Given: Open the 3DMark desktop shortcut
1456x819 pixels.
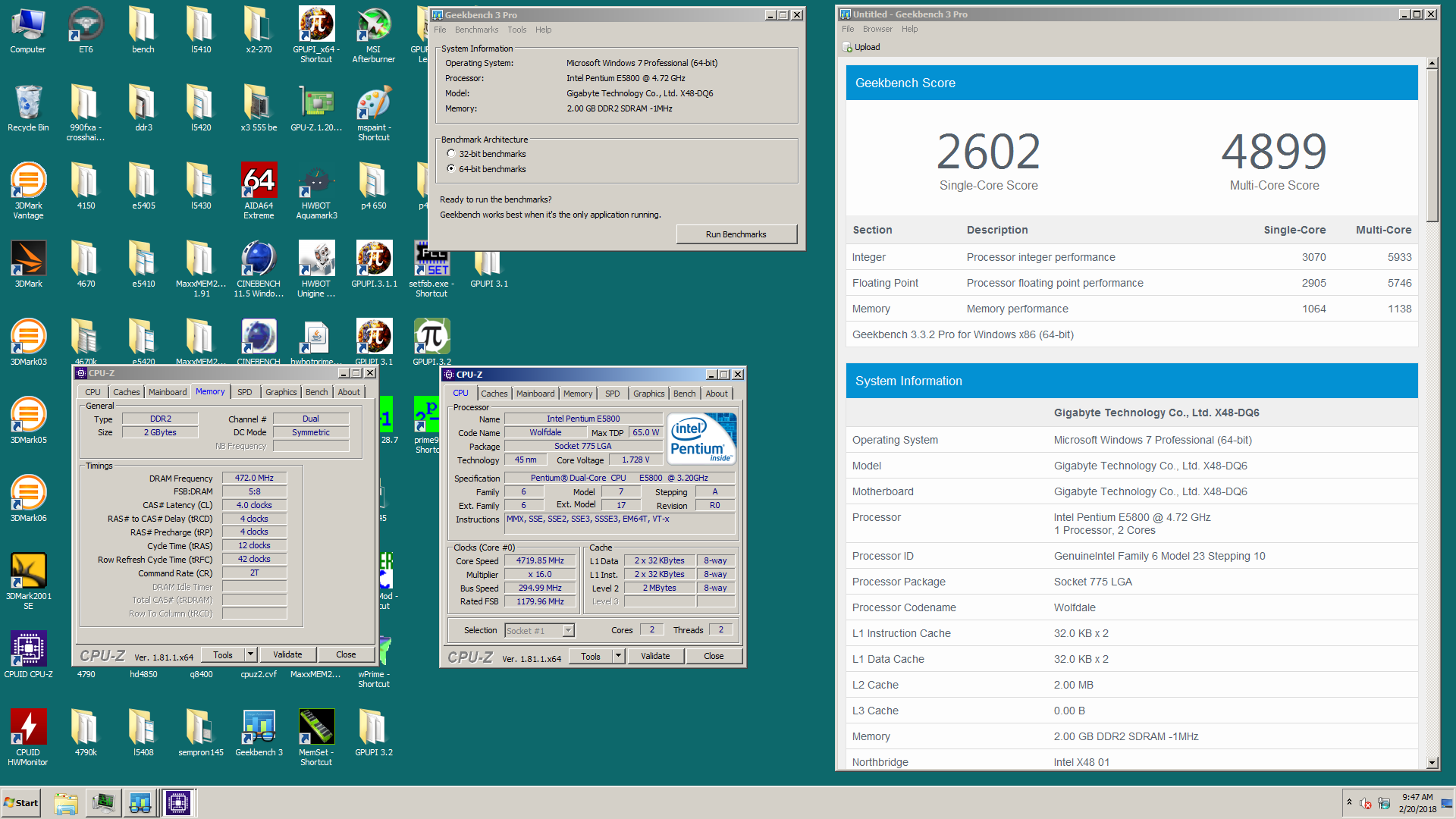Looking at the screenshot, I should [28, 264].
